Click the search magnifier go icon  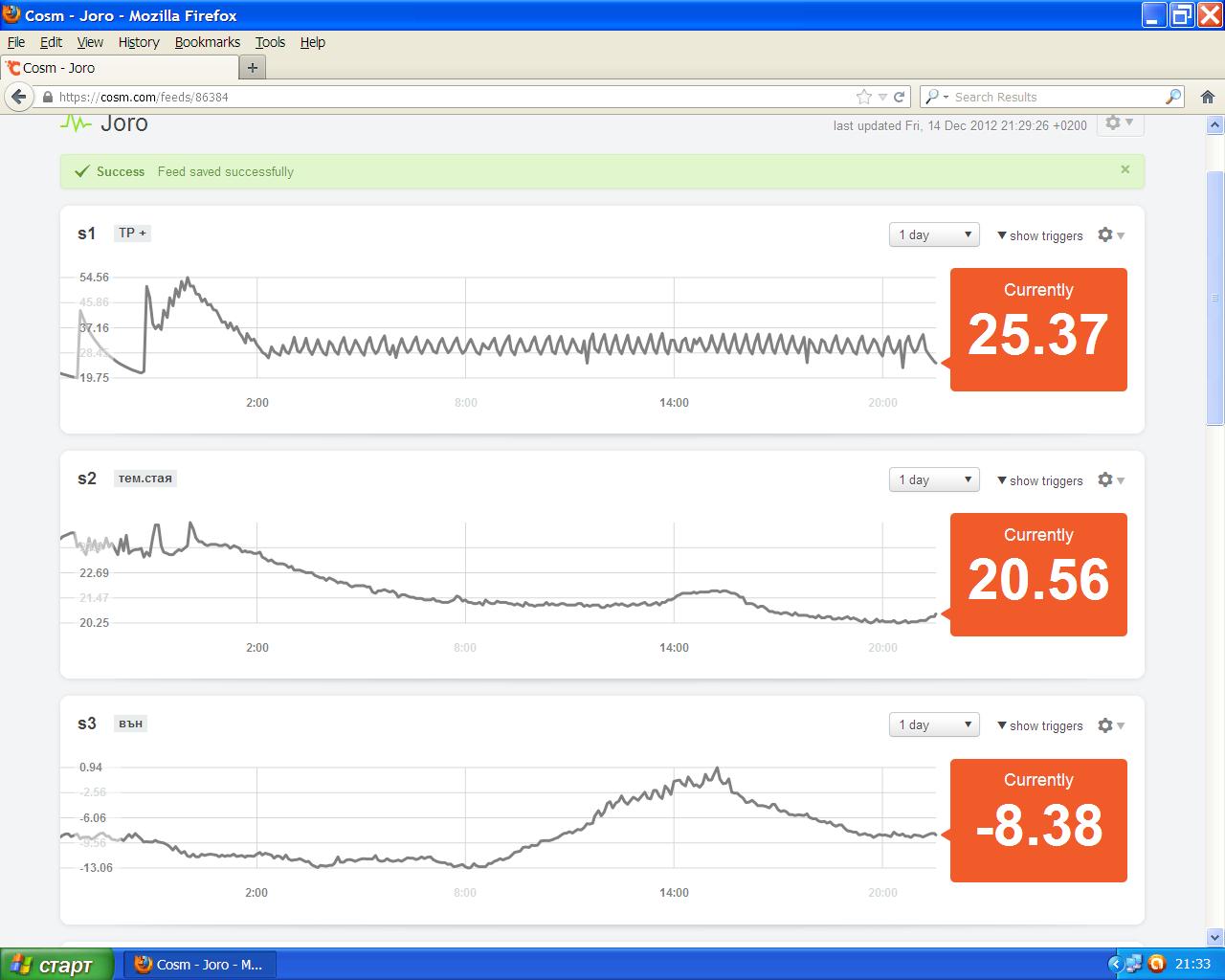[x=1173, y=97]
